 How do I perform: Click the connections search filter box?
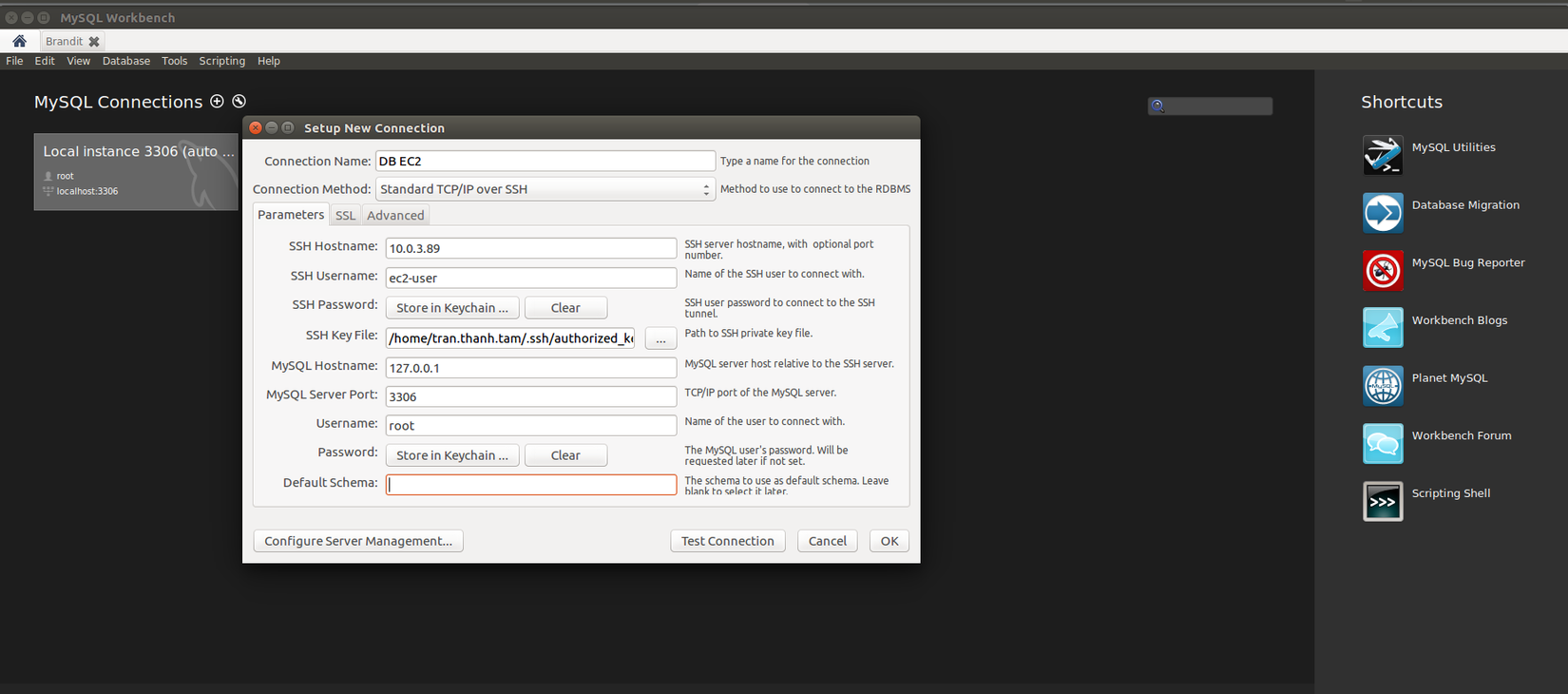[1210, 106]
